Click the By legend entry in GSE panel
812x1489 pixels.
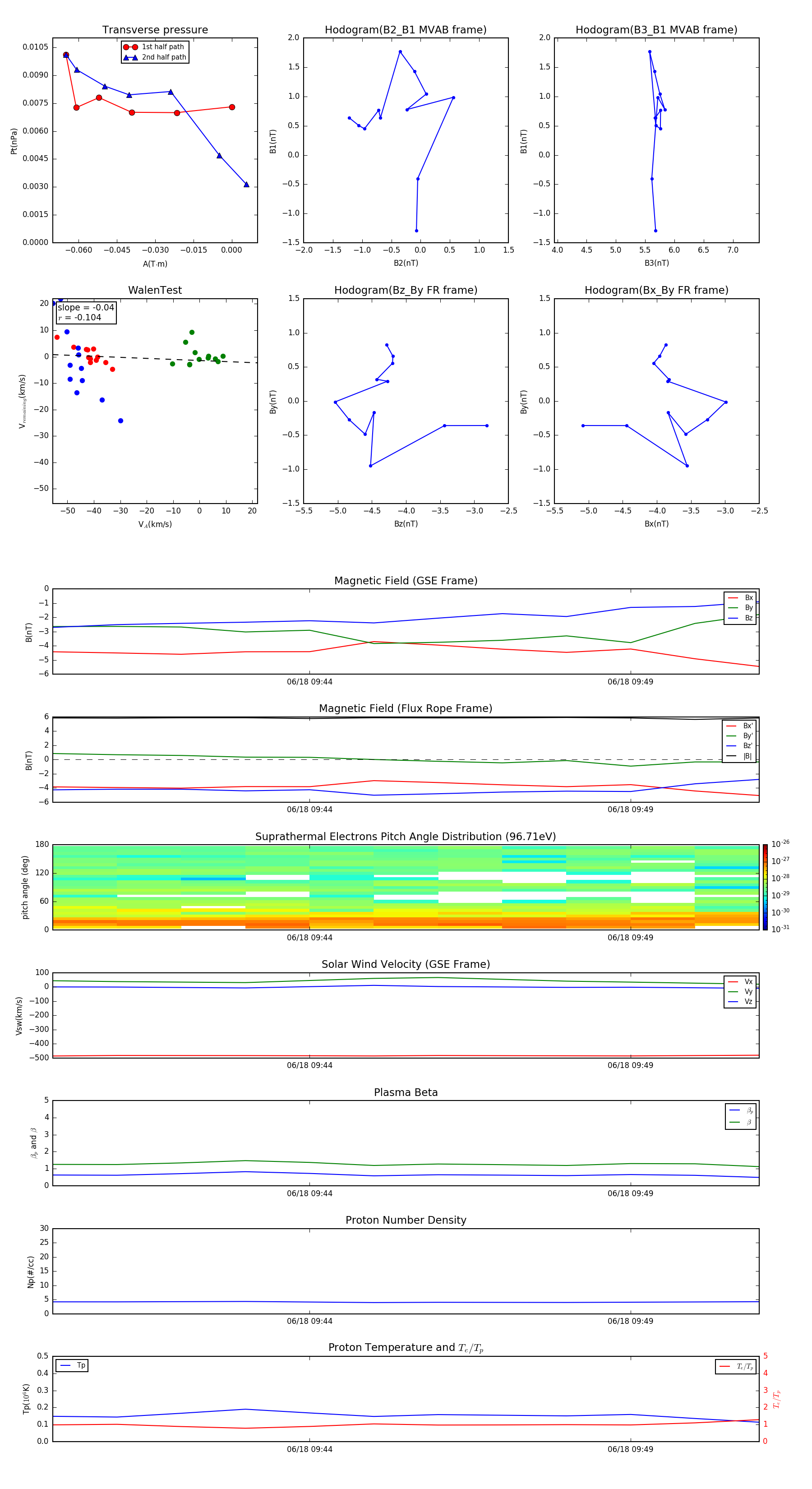coord(740,608)
